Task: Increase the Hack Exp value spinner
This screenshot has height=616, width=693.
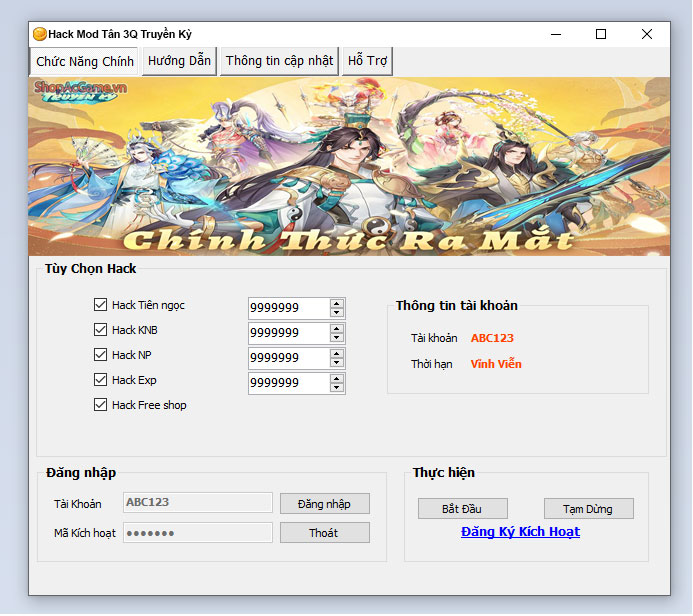Action: (x=337, y=378)
